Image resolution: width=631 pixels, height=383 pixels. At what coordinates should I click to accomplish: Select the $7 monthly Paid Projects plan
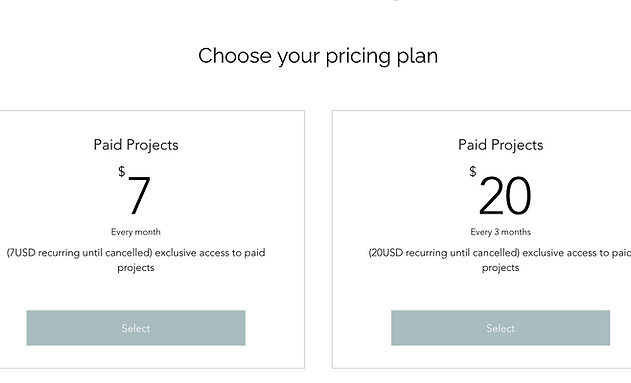click(x=136, y=328)
